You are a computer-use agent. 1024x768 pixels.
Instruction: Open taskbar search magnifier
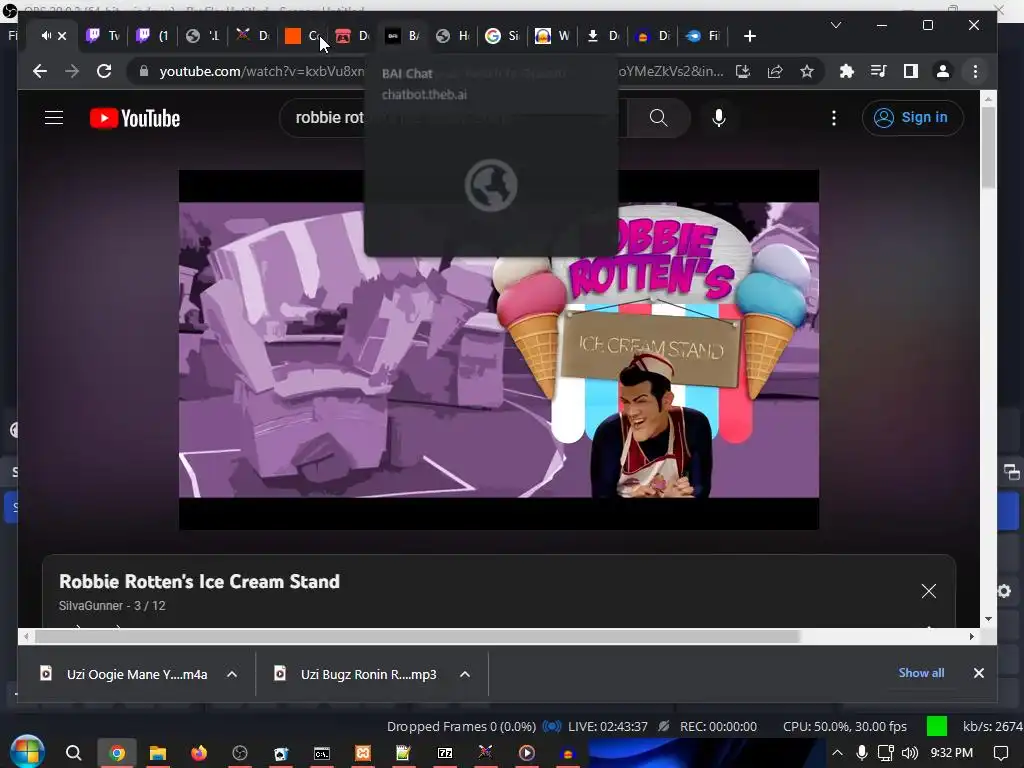(x=74, y=753)
